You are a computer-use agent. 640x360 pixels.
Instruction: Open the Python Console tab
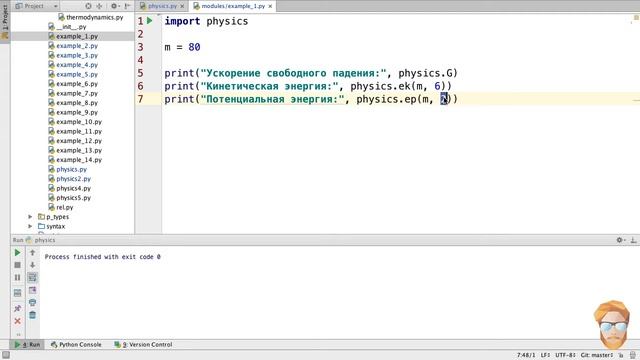pos(76,344)
